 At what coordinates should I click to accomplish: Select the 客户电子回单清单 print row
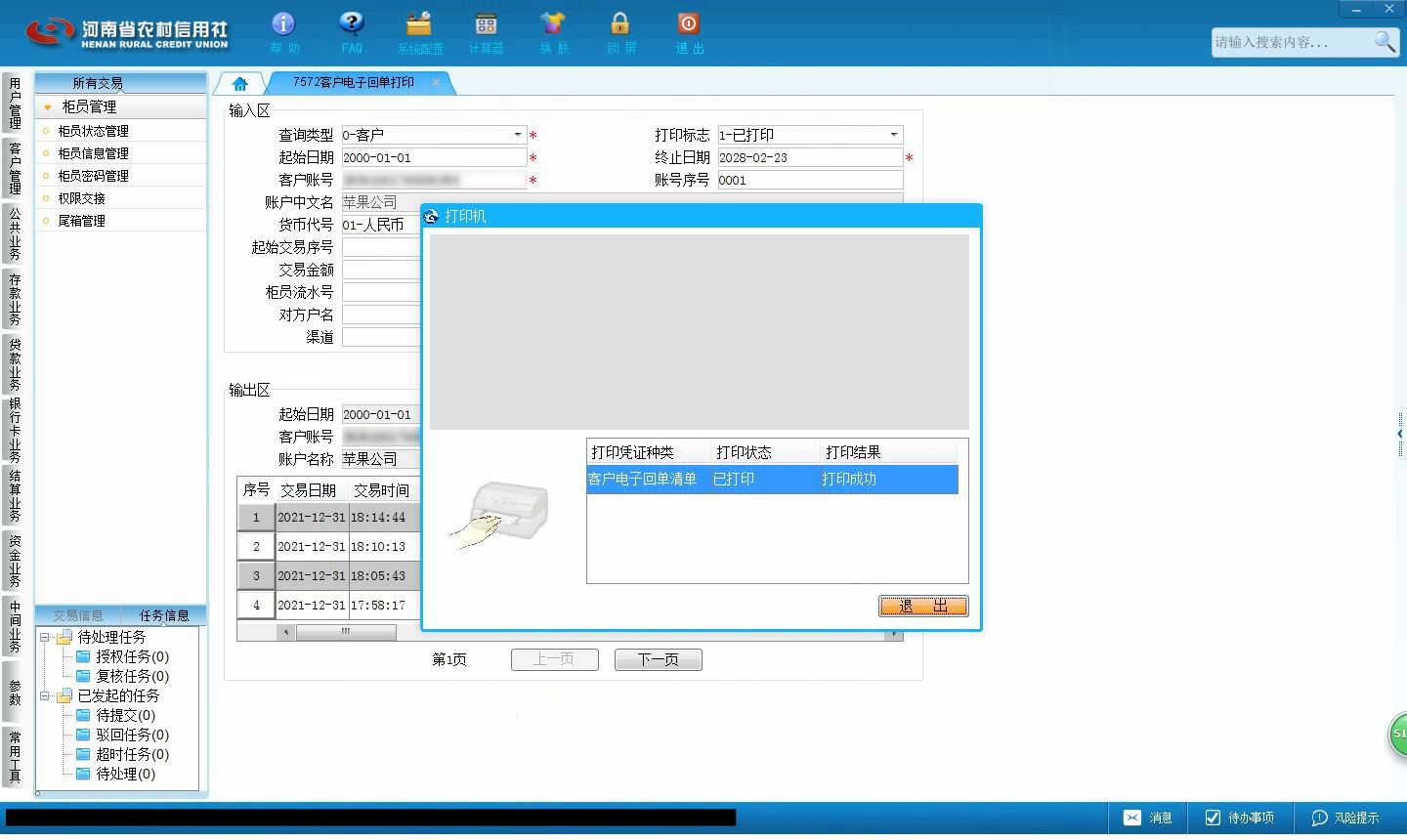(772, 479)
